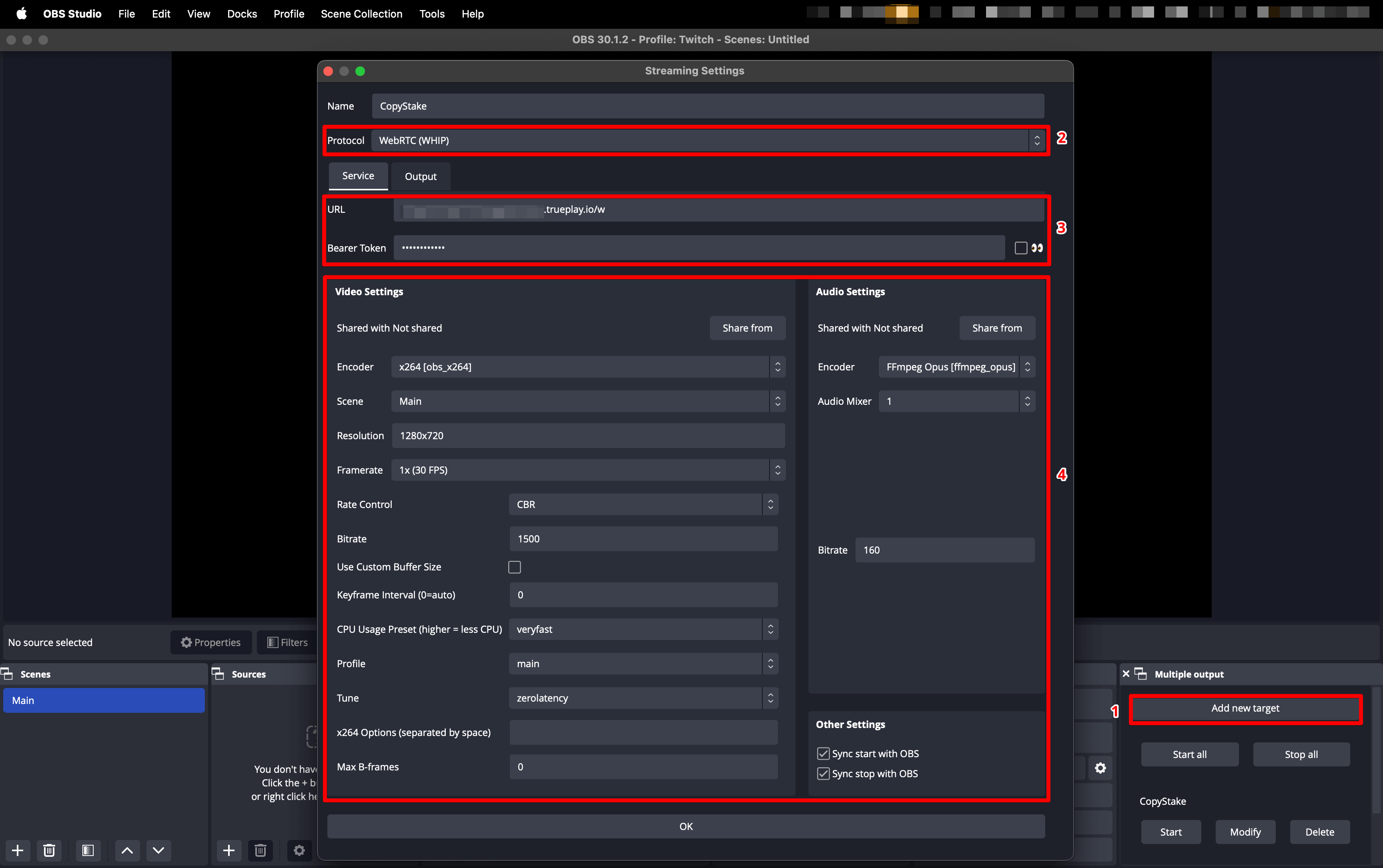Click the video Bitrate 1500 field

(x=643, y=539)
